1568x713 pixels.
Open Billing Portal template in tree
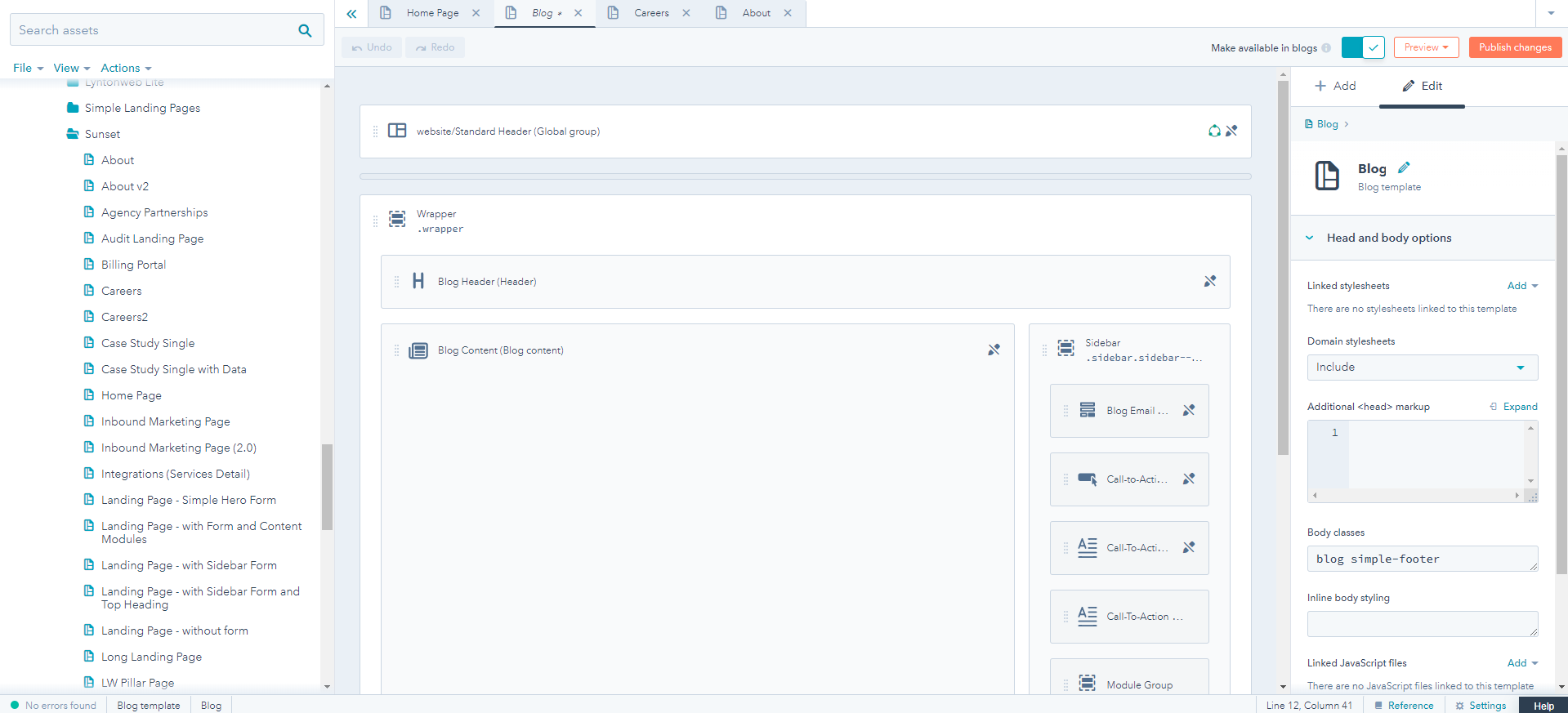pyautogui.click(x=133, y=265)
